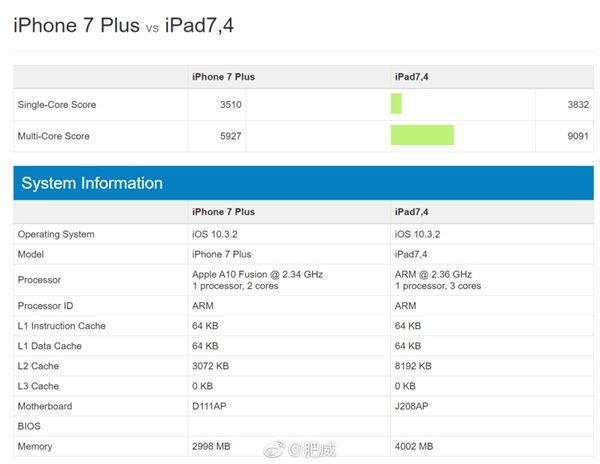Select Single-Core Score row label
Viewport: 600px width, 464px height.
pos(57,104)
